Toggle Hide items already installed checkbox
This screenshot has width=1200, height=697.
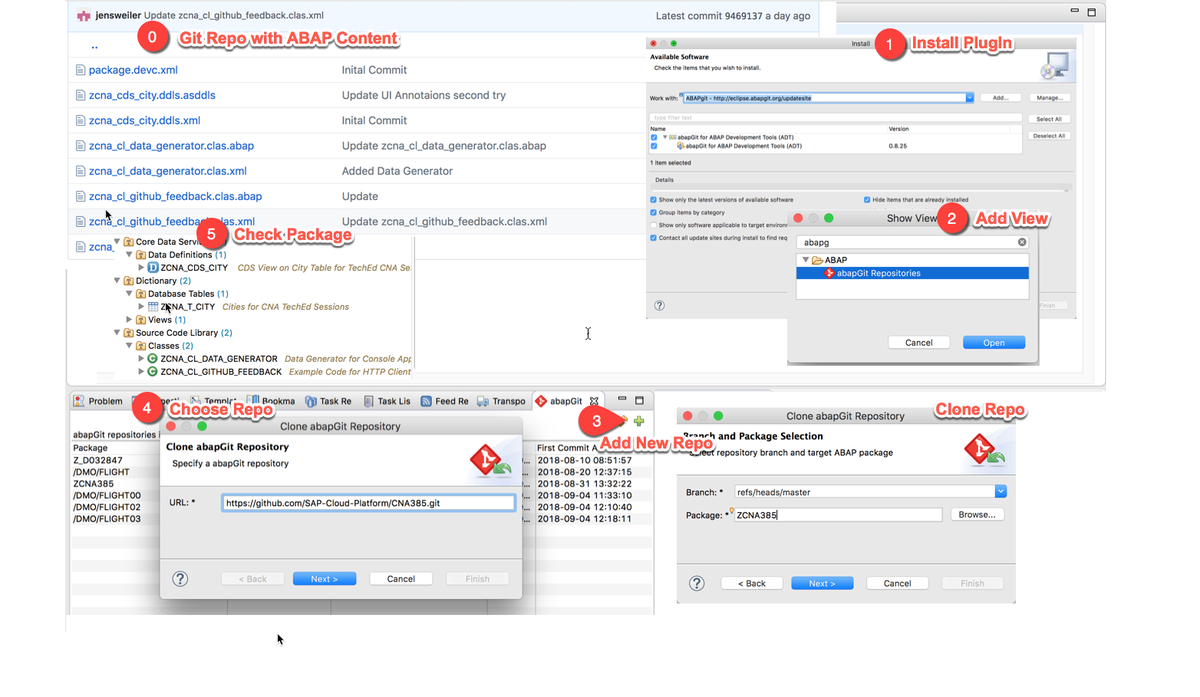(x=867, y=200)
